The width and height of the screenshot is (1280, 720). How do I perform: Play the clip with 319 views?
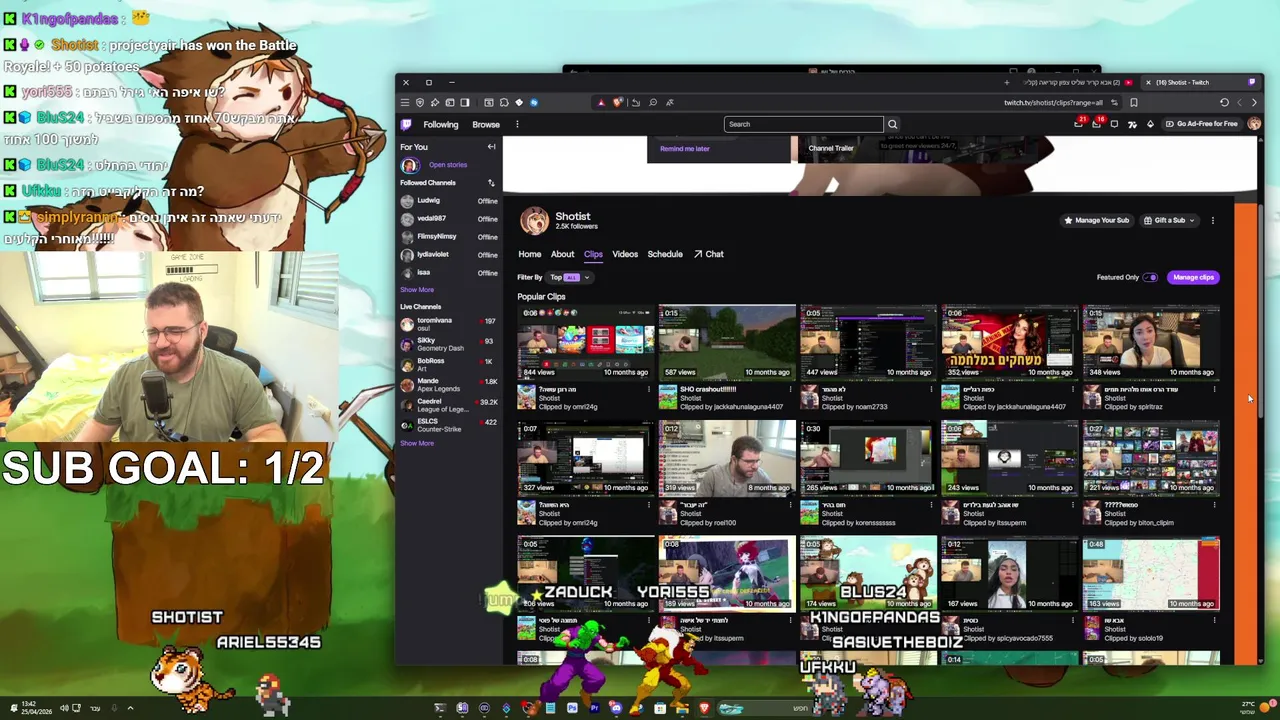pyautogui.click(x=727, y=458)
